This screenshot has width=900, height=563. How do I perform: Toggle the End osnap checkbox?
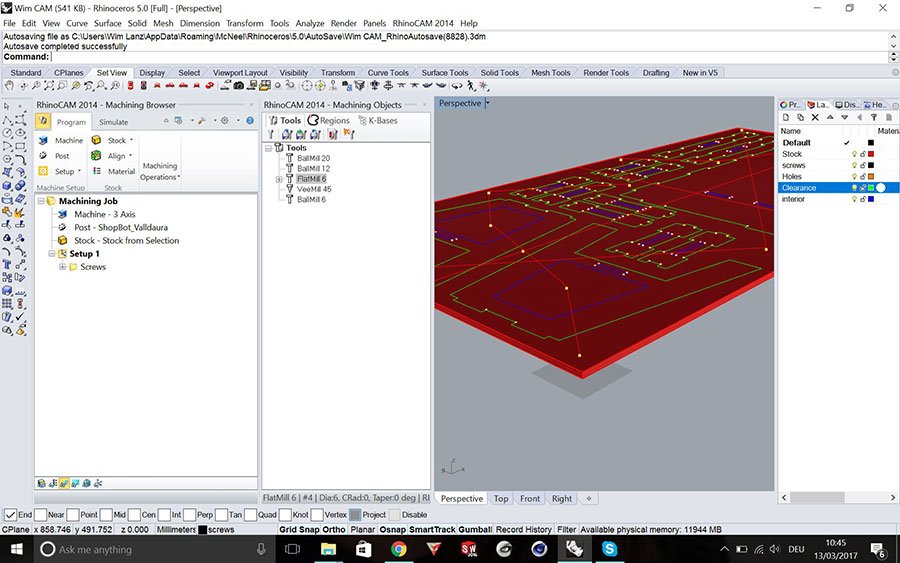[x=10, y=515]
